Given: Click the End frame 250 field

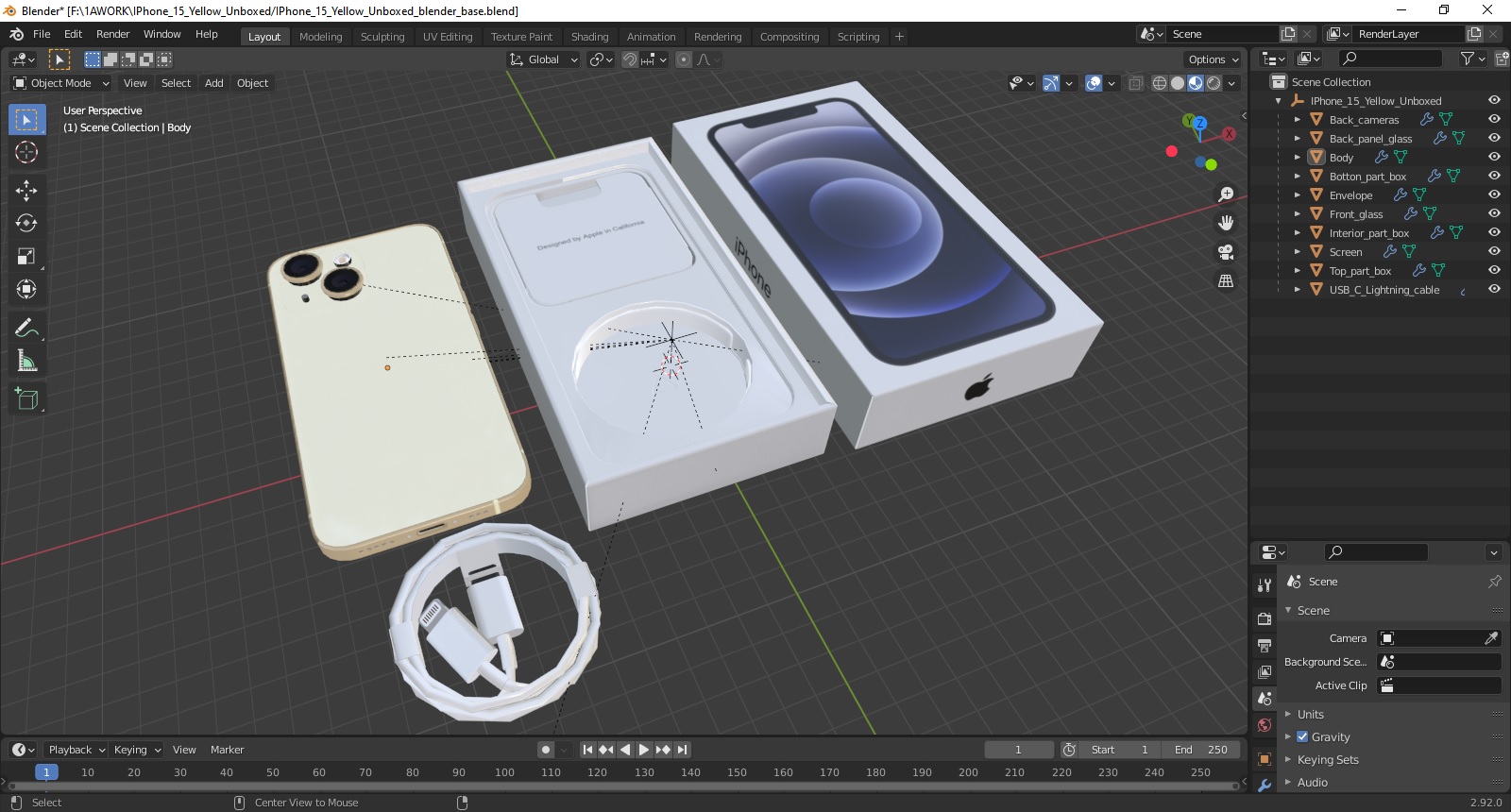Looking at the screenshot, I should pyautogui.click(x=1201, y=750).
